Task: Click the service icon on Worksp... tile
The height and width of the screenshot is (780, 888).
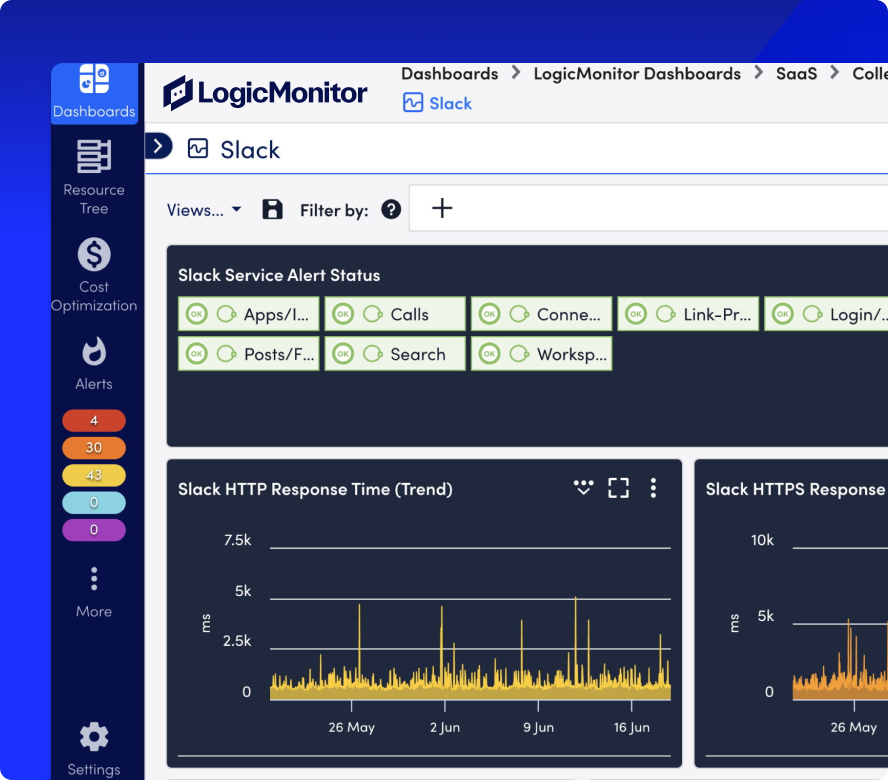Action: coord(519,354)
